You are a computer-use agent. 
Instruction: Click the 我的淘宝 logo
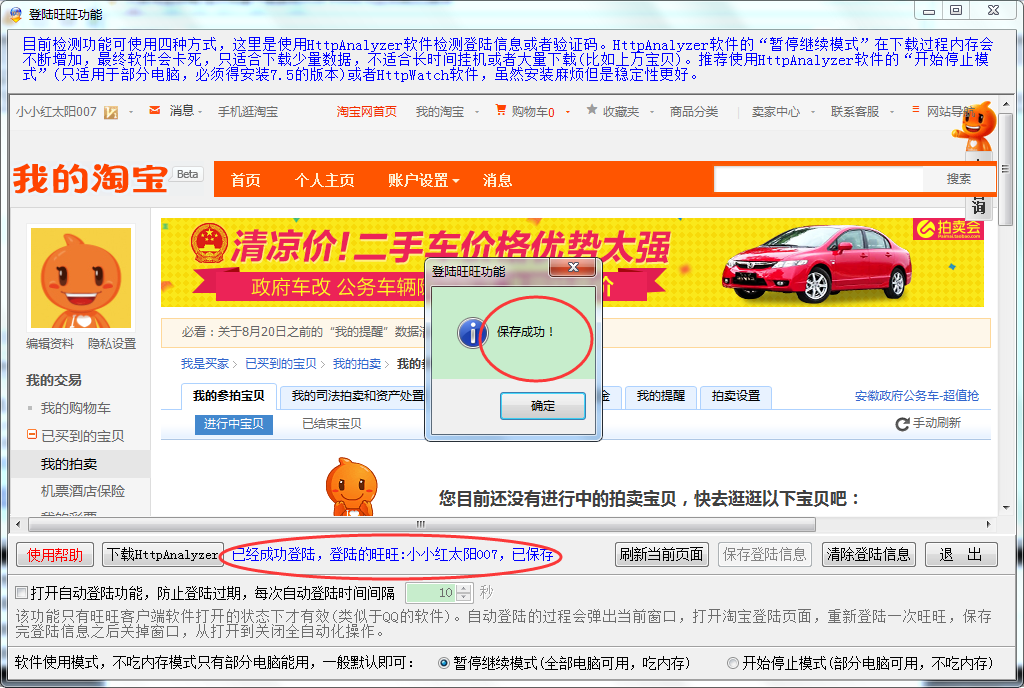(90, 180)
